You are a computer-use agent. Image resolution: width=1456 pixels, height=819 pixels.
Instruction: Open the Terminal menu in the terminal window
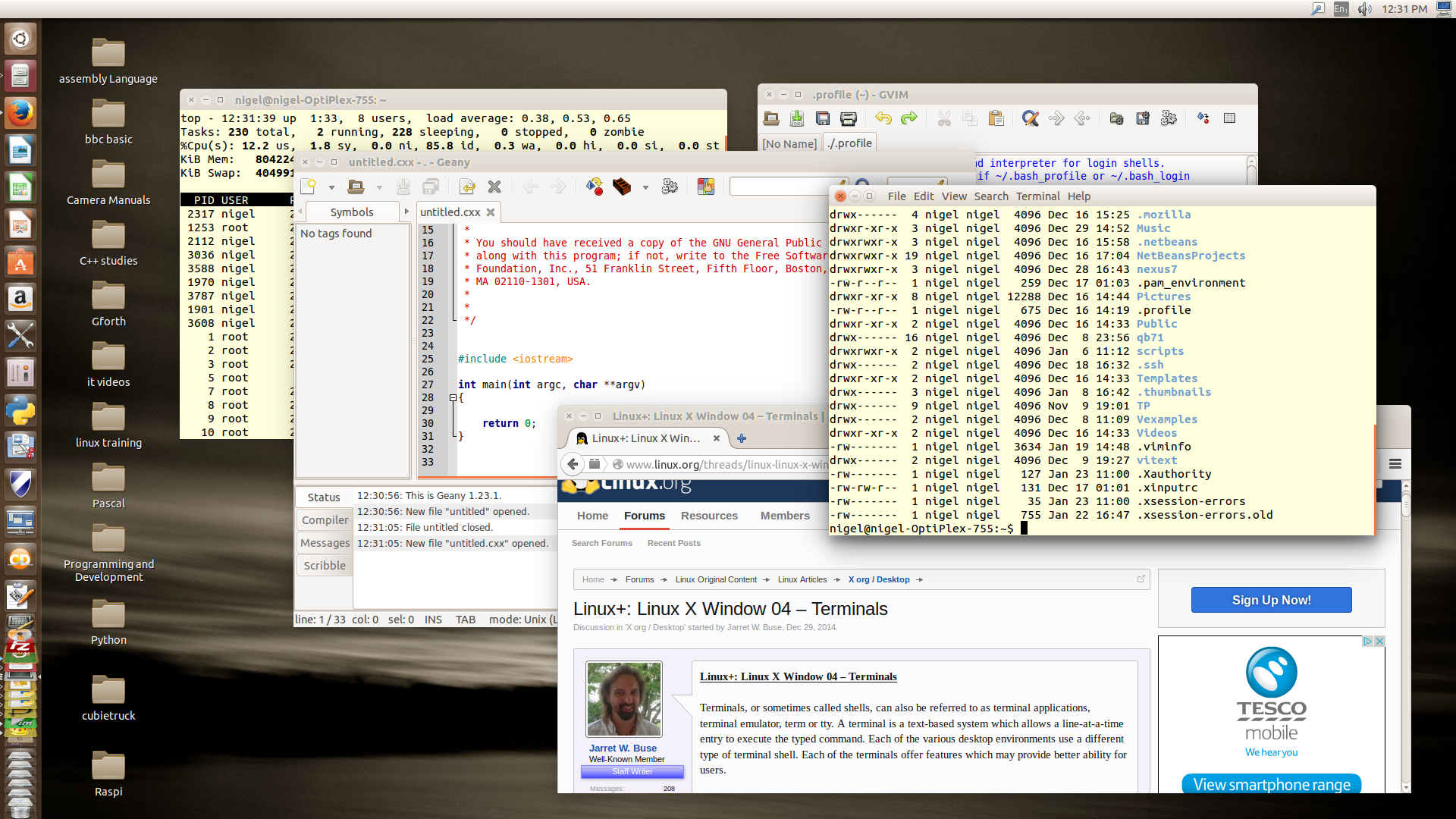click(x=1037, y=196)
